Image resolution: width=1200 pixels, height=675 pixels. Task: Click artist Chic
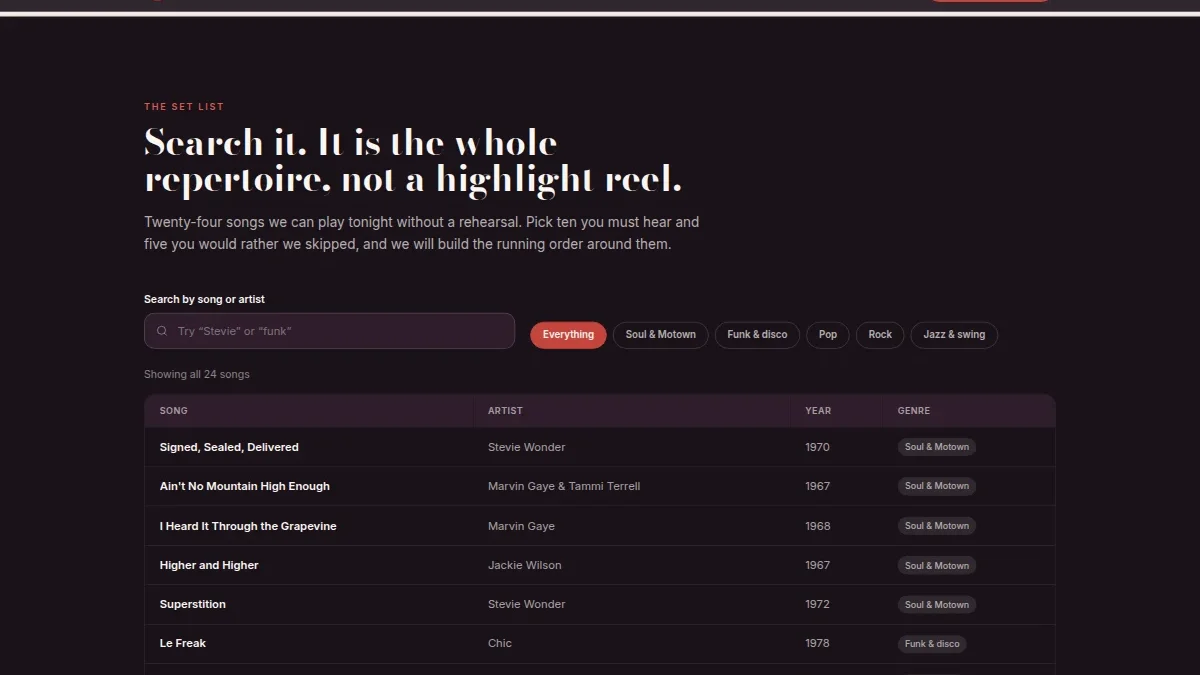click(x=500, y=643)
